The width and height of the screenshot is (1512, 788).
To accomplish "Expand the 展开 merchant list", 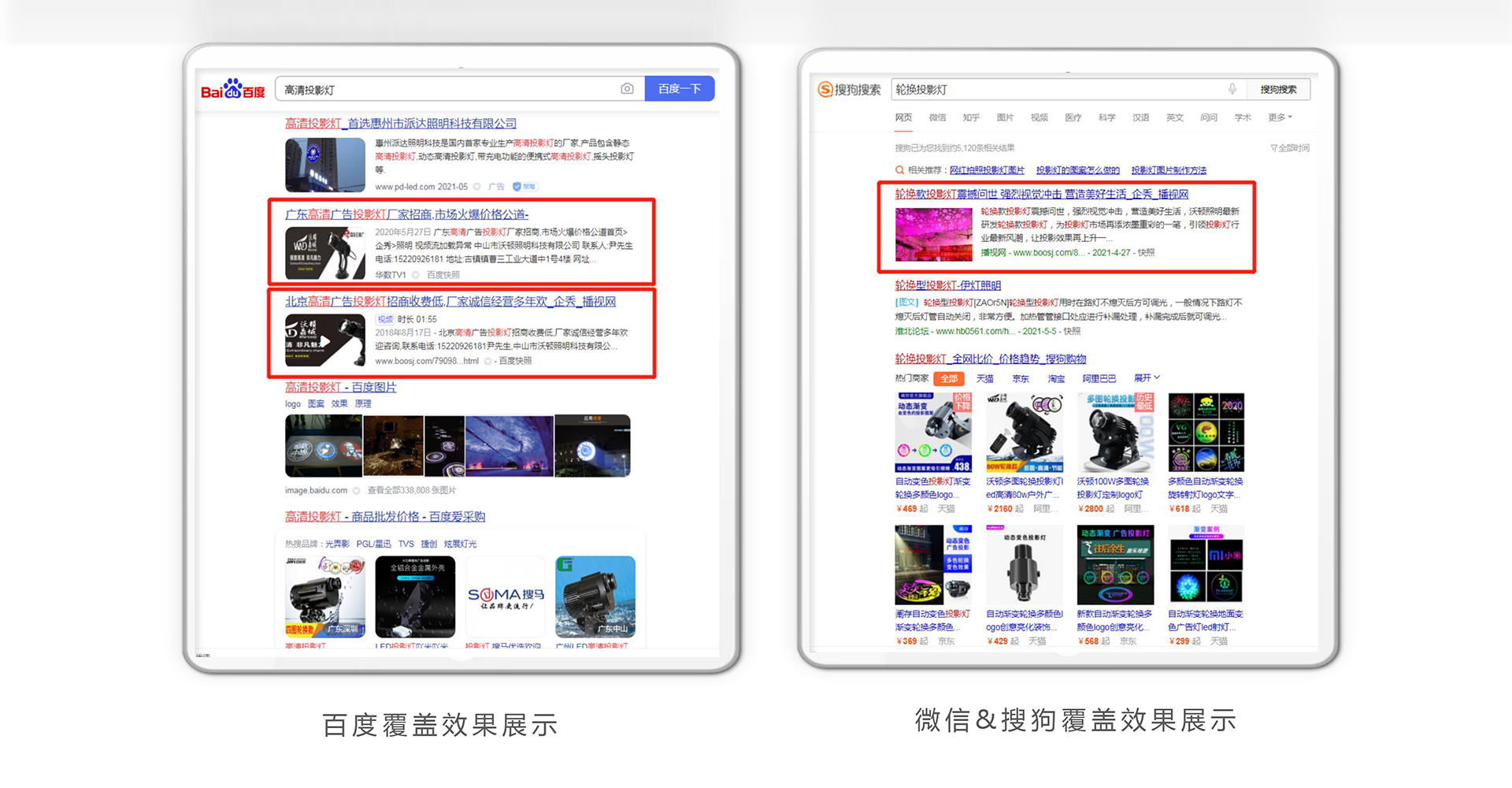I will point(1147,378).
